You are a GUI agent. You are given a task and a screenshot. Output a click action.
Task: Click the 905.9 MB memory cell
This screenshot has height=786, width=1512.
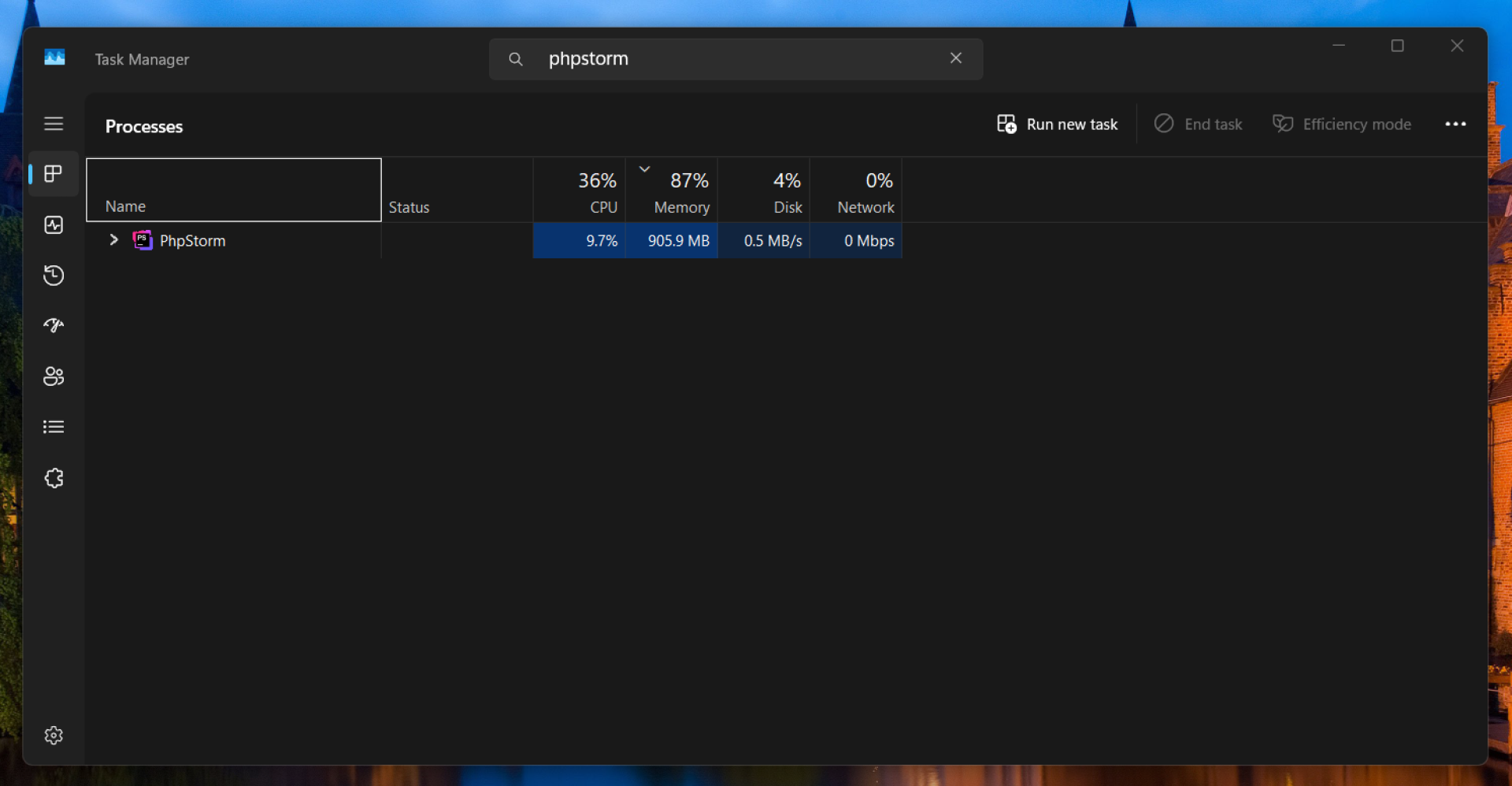coord(672,240)
